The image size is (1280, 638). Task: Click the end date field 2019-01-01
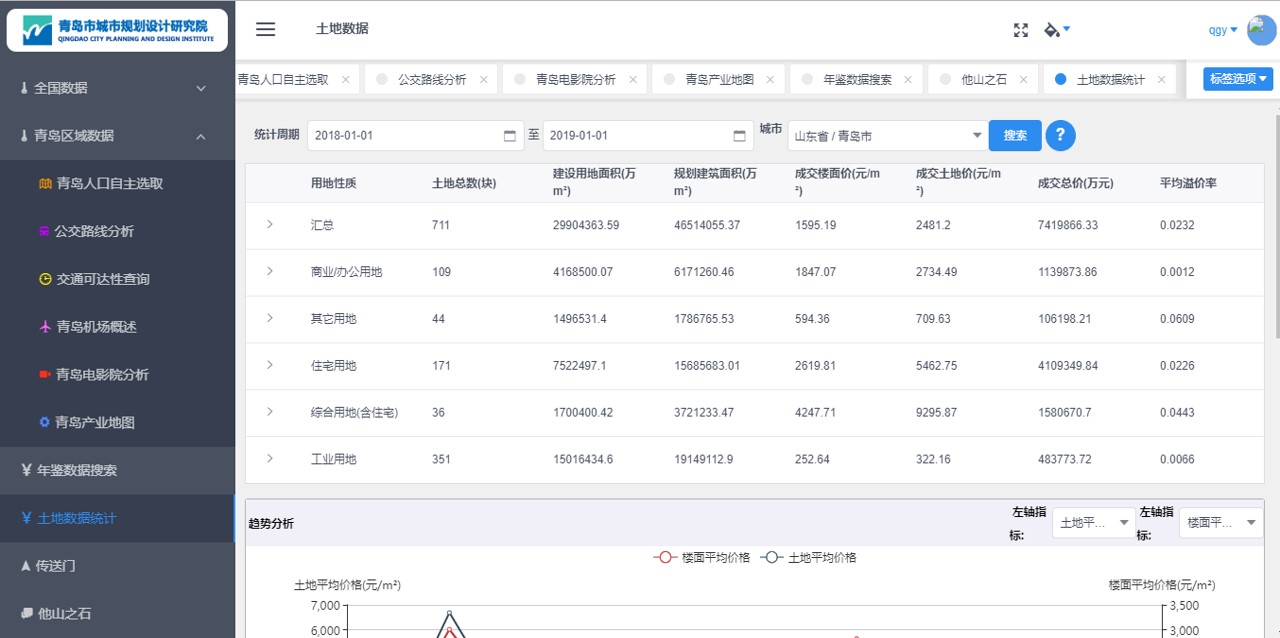(x=647, y=136)
